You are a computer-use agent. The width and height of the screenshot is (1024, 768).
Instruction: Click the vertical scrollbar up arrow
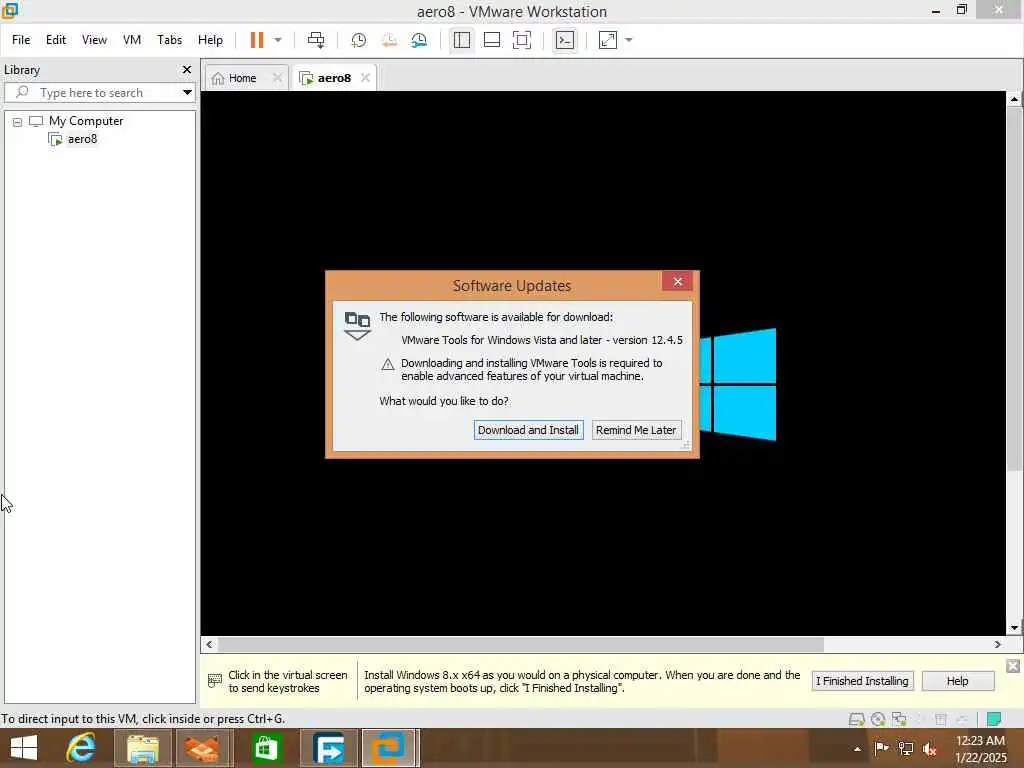1014,99
